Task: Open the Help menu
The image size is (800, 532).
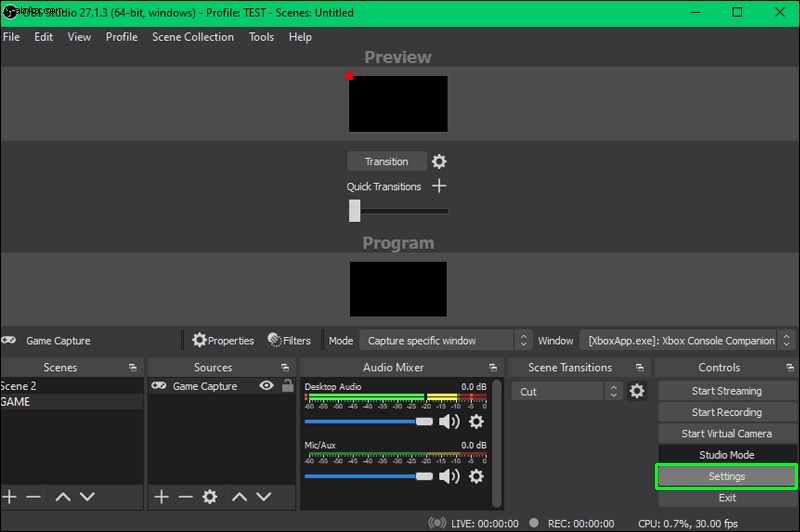Action: (300, 37)
